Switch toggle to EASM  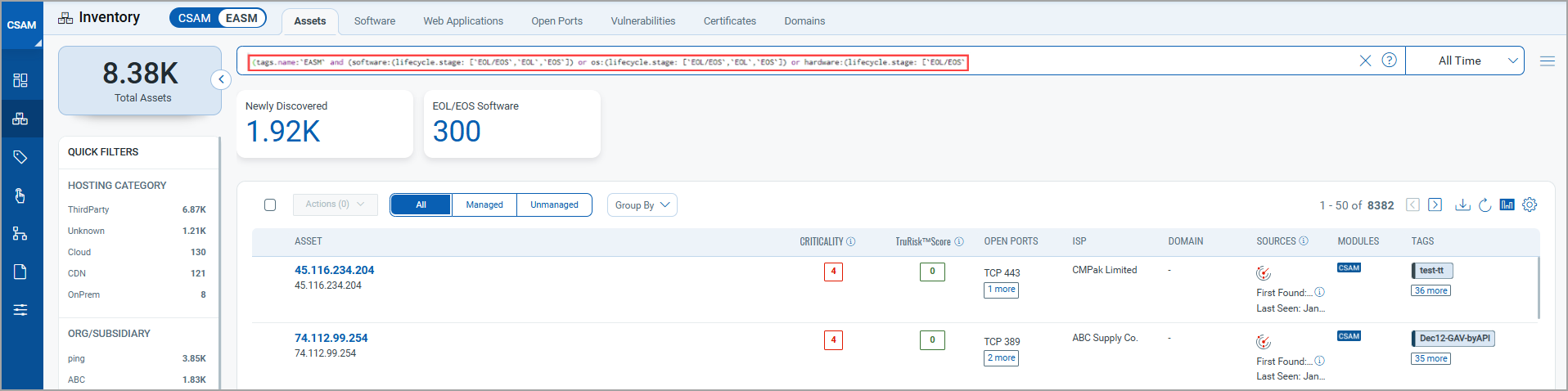coord(241,18)
